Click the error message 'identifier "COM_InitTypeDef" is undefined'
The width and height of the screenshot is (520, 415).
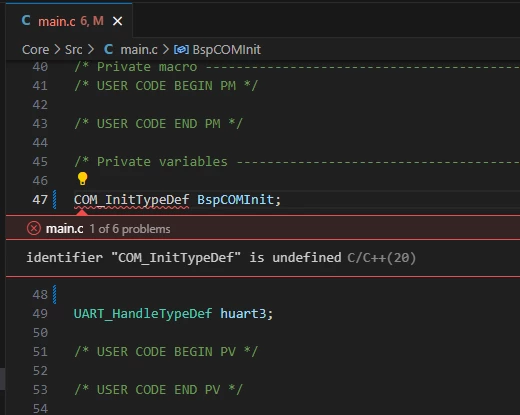tap(184, 258)
